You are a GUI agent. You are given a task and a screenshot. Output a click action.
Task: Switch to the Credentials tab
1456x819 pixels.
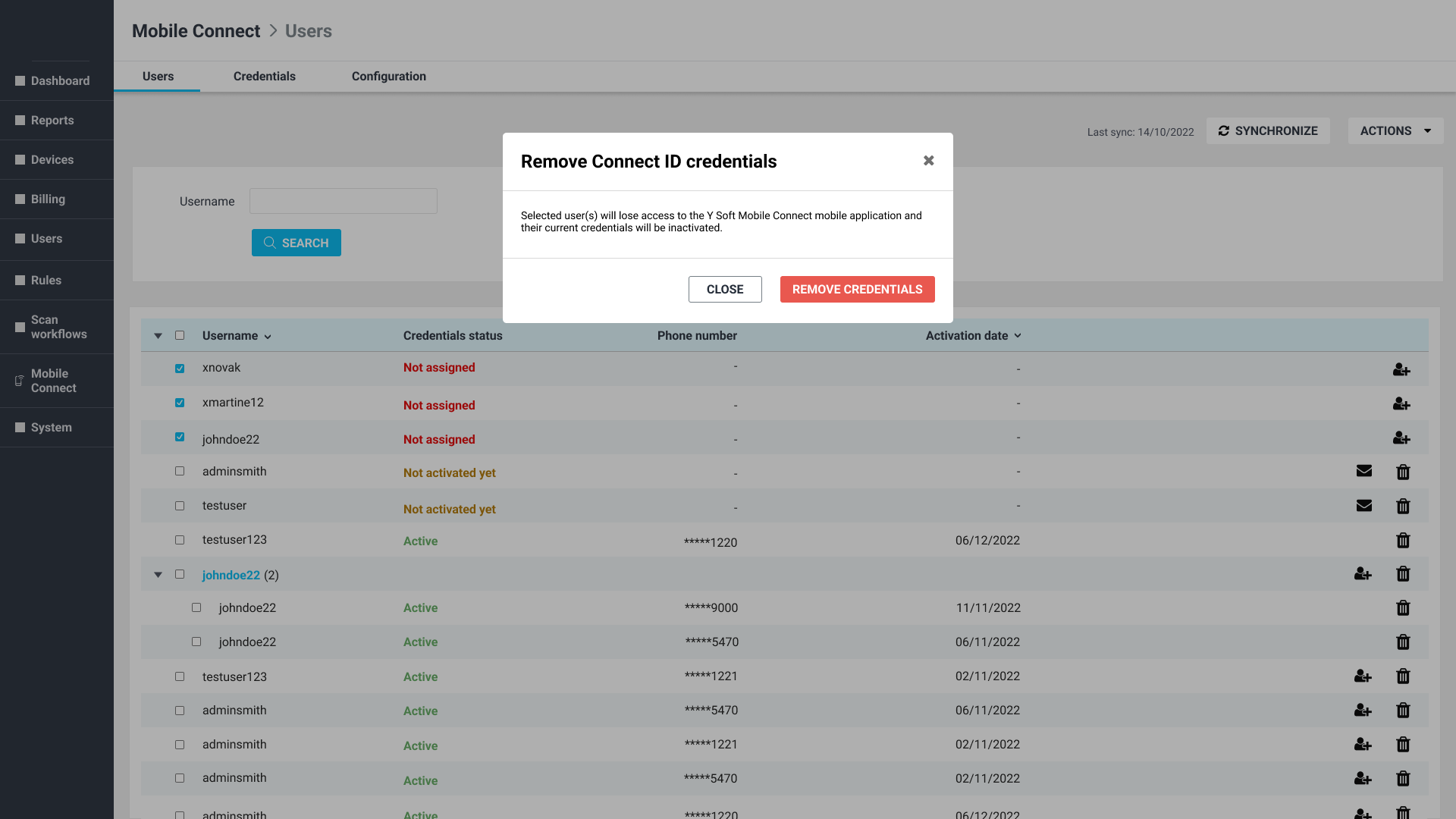click(x=264, y=76)
